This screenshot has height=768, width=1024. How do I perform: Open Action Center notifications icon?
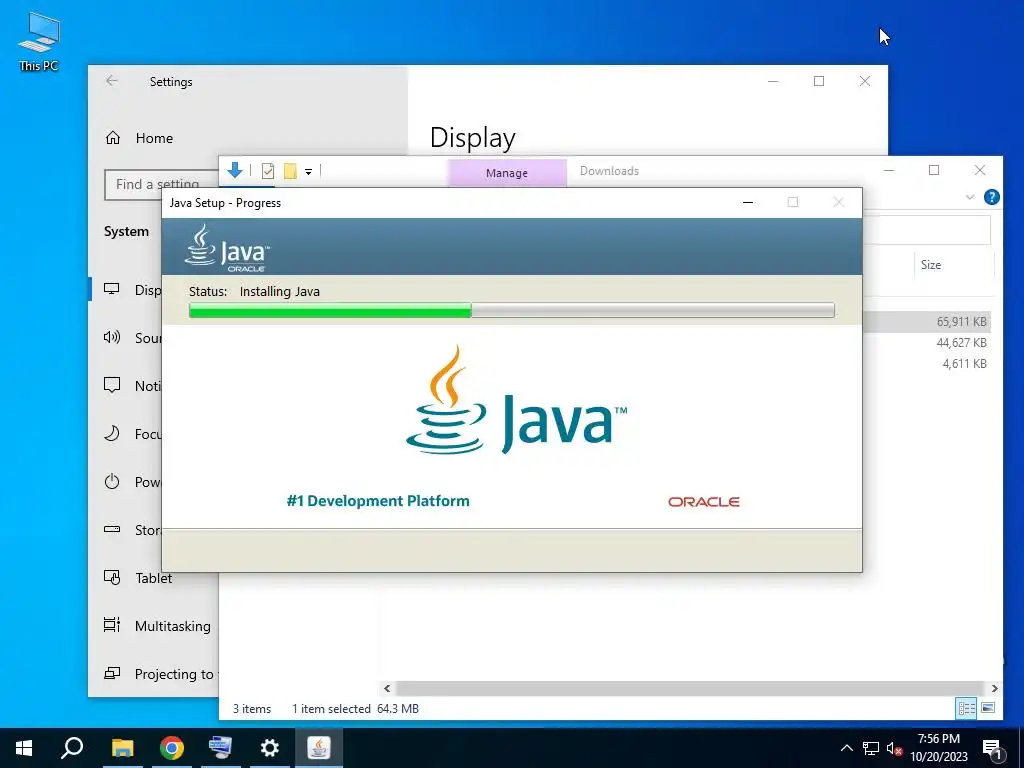tap(993, 749)
